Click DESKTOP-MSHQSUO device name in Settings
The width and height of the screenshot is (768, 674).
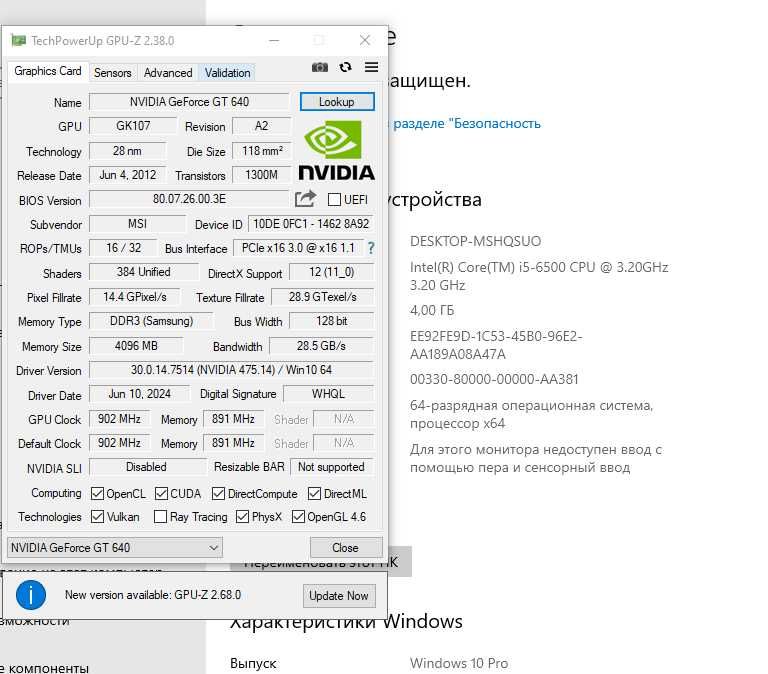click(x=476, y=241)
